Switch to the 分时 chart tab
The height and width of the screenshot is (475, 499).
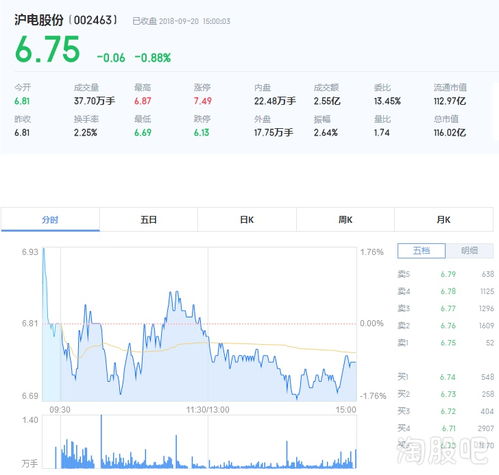50,219
